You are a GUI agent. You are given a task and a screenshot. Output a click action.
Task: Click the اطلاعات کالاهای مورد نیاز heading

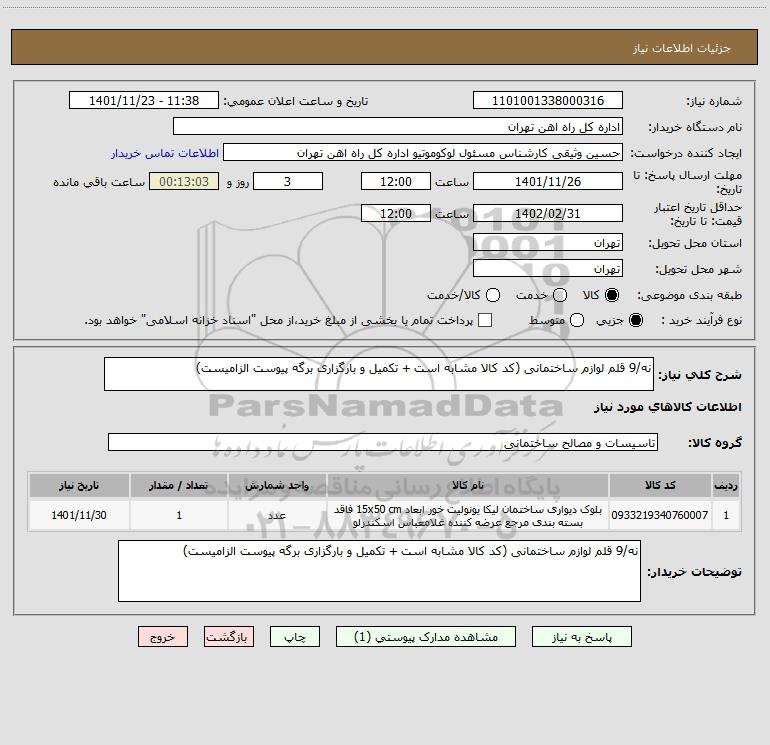point(667,407)
